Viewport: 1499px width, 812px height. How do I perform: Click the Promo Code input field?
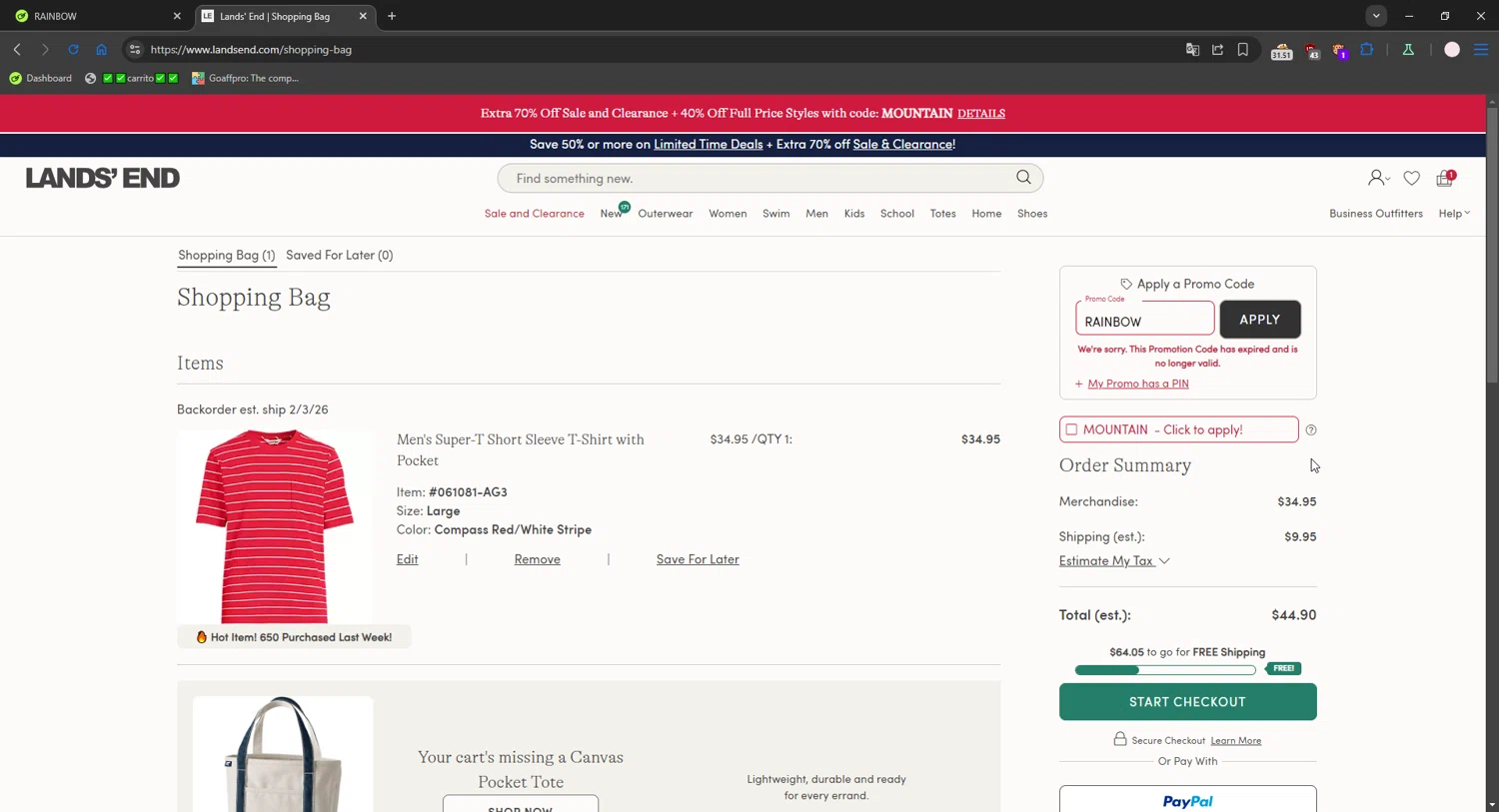click(x=1145, y=318)
